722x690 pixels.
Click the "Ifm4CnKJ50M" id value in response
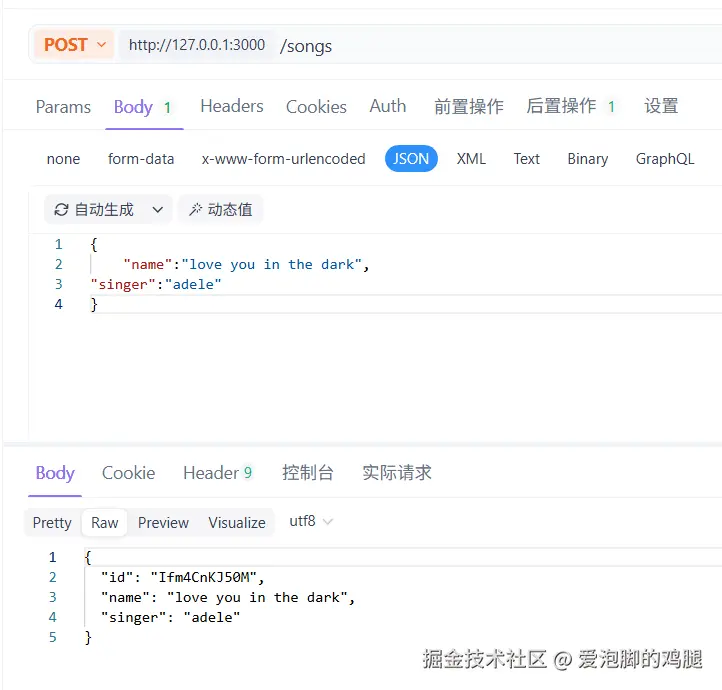[204, 577]
